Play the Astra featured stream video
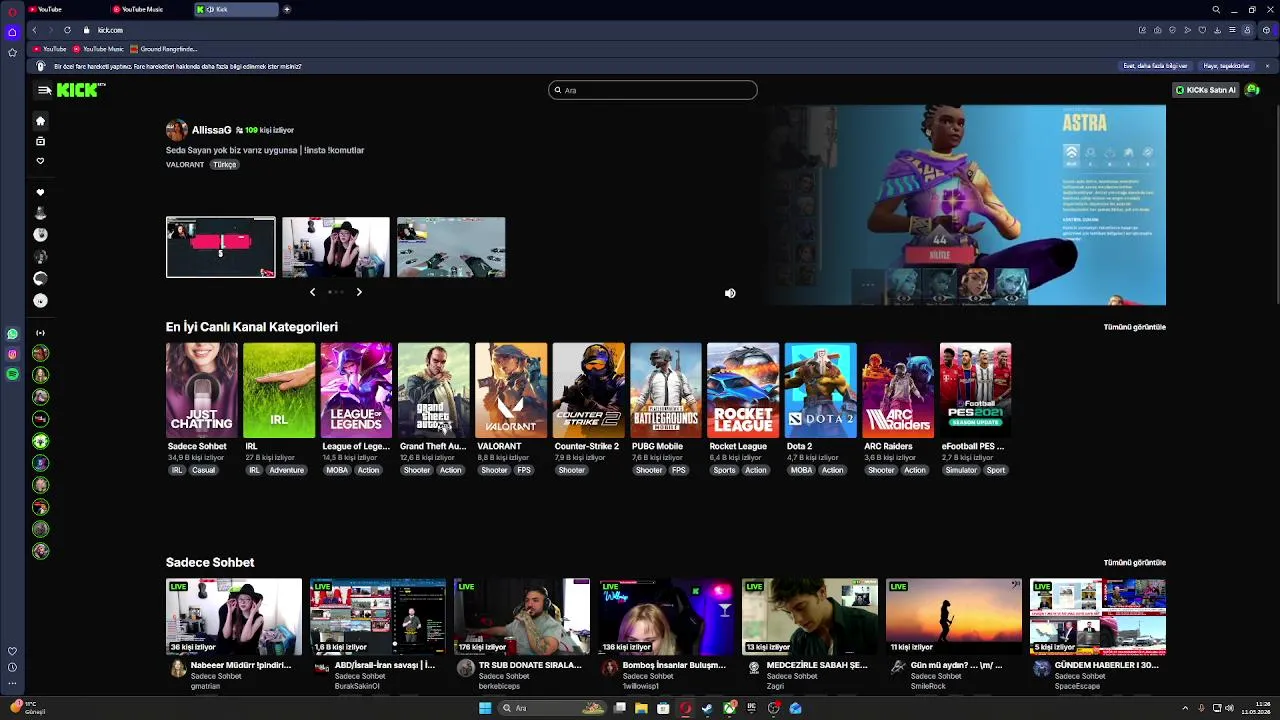Screen dimensions: 1280x720 [967, 205]
